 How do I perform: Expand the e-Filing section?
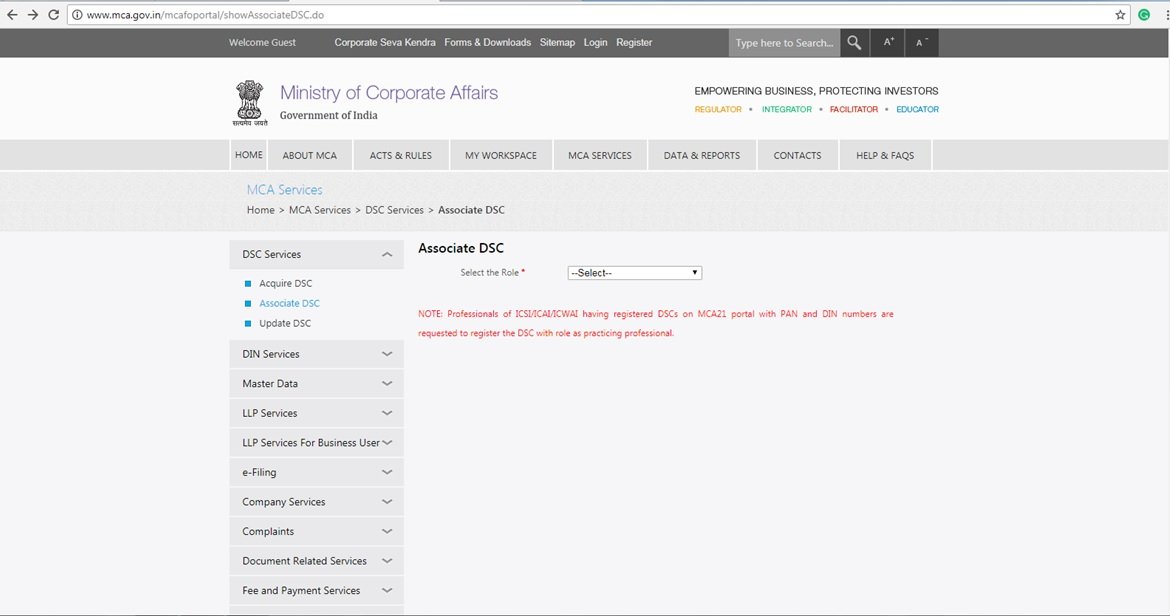tap(316, 472)
